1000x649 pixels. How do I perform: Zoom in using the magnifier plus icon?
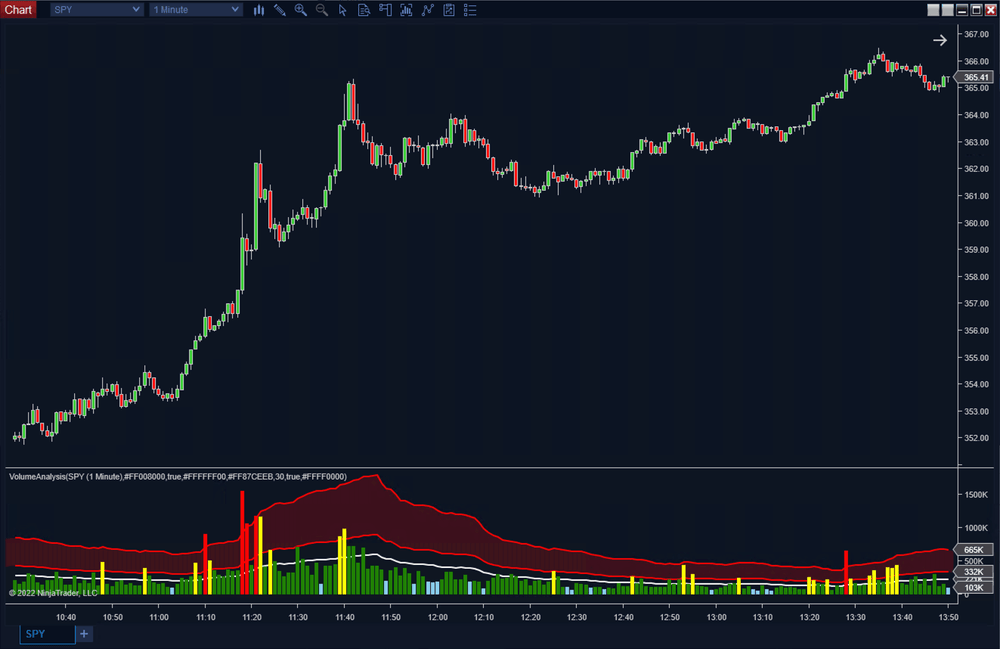(x=300, y=10)
